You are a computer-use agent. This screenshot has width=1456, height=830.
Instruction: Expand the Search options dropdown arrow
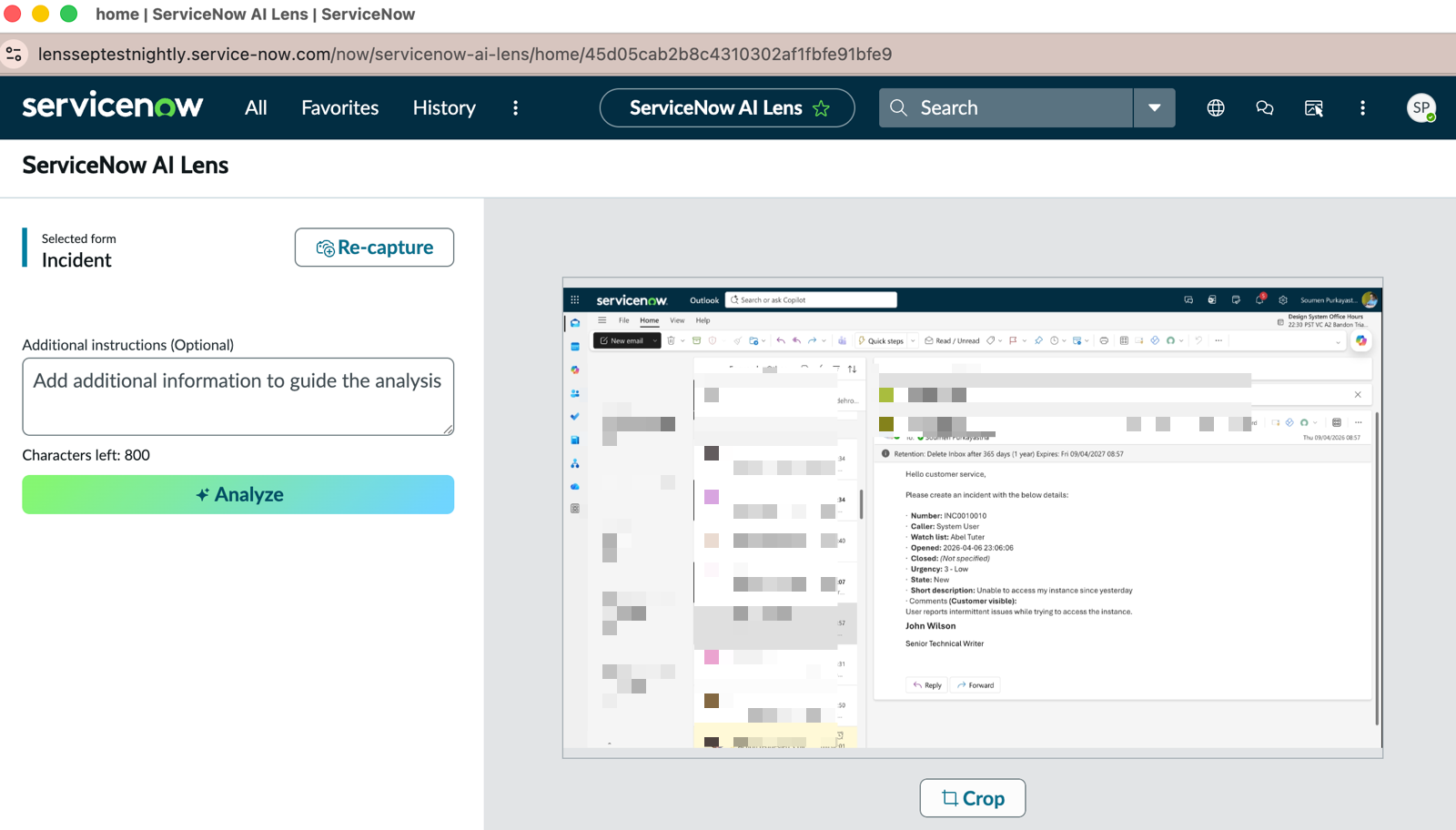[1154, 107]
